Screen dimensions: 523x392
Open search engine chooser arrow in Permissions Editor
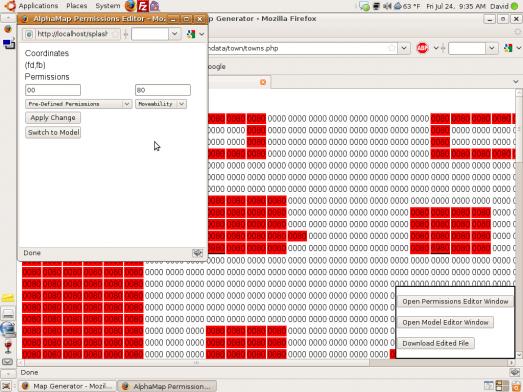[202, 34]
